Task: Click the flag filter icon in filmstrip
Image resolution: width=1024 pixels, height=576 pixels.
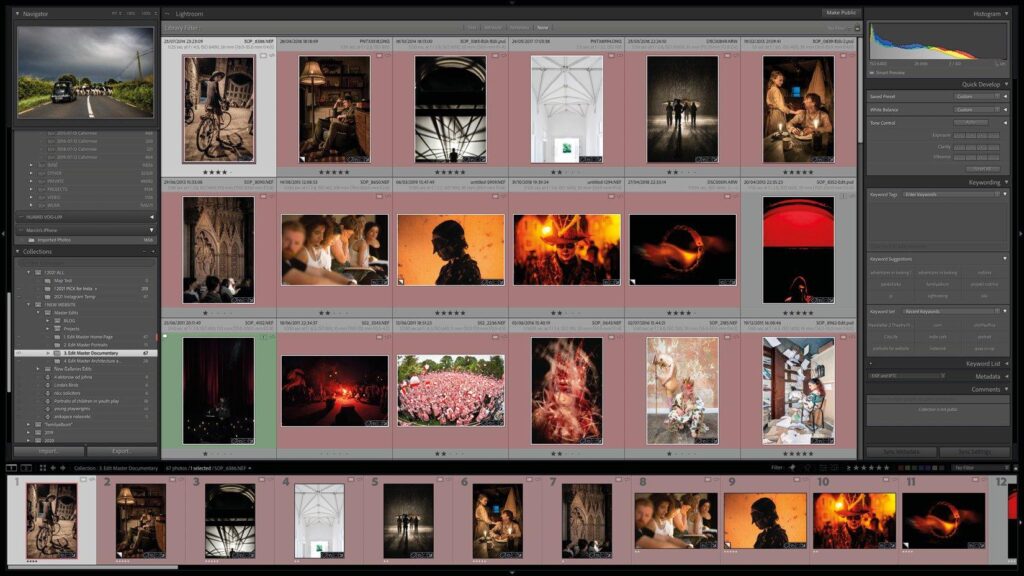Action: point(793,467)
